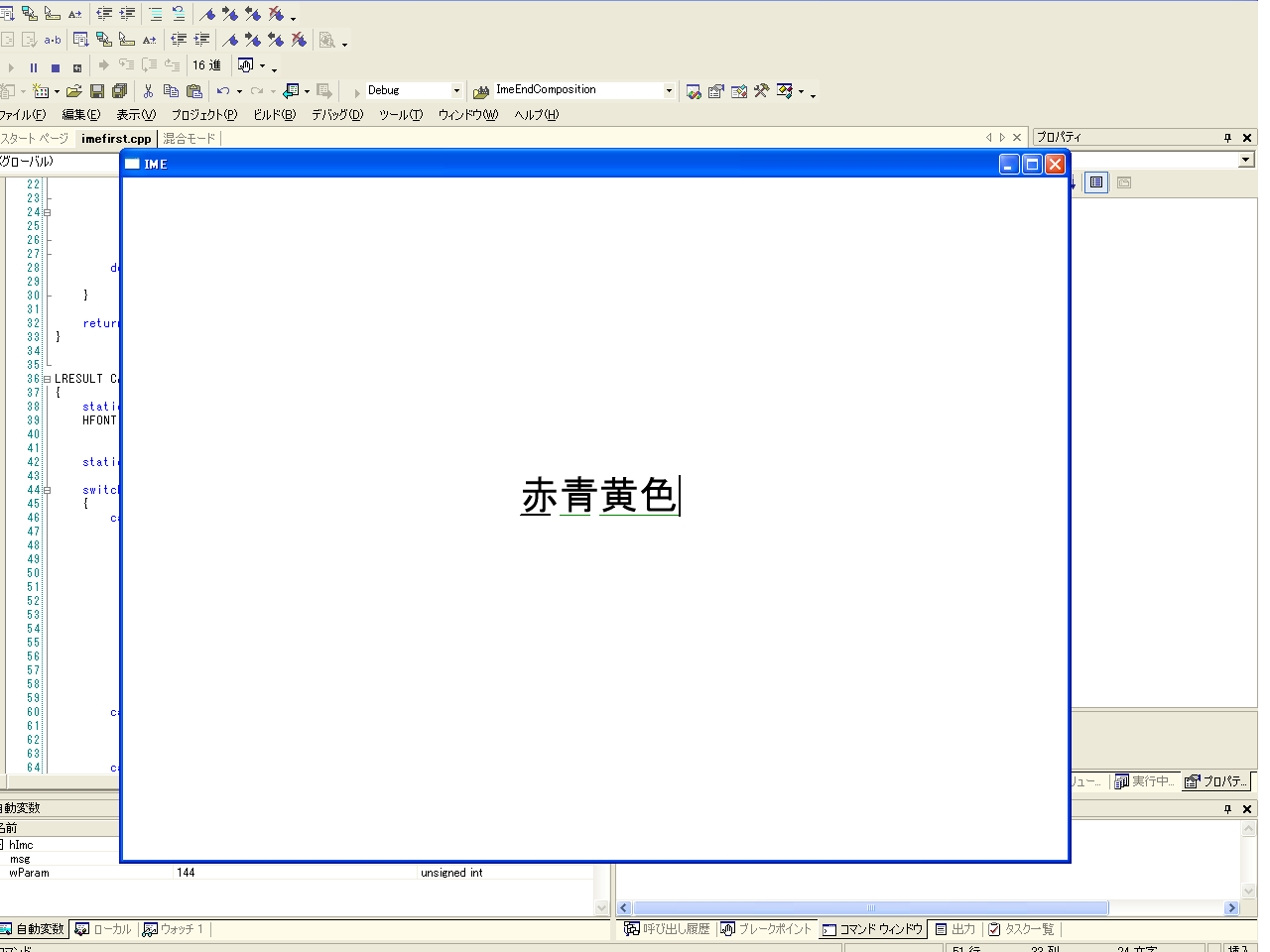The height and width of the screenshot is (952, 1270).
Task: Click the document tabs scroll-right arrow
Action: 1002,138
